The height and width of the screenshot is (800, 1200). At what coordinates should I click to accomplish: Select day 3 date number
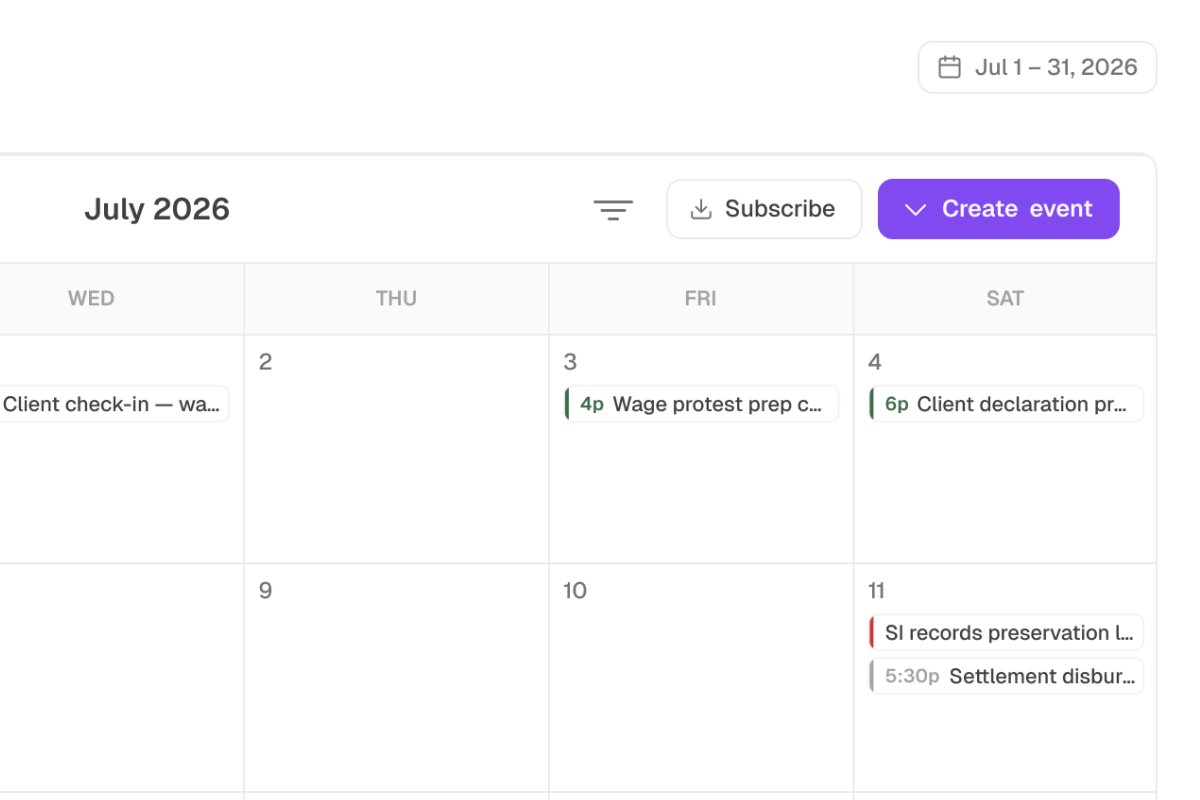pyautogui.click(x=570, y=362)
